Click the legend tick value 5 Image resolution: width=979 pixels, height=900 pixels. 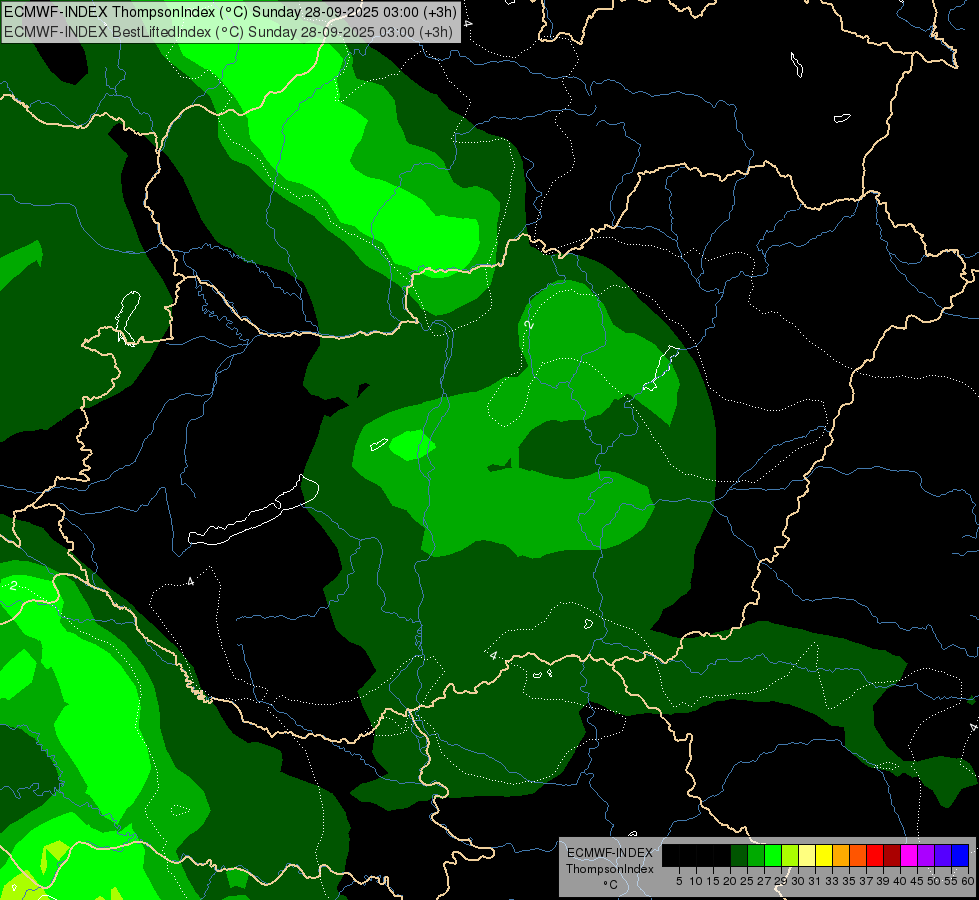(x=679, y=881)
